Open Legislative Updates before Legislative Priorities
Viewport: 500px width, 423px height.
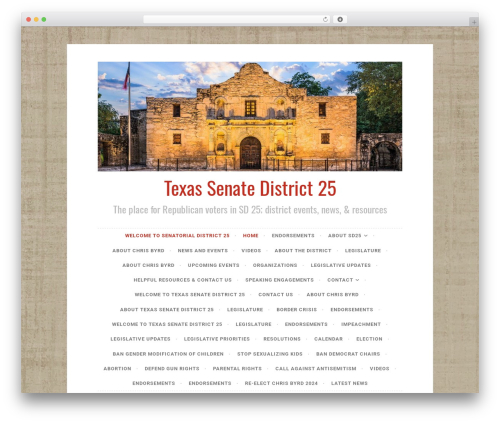click(140, 339)
